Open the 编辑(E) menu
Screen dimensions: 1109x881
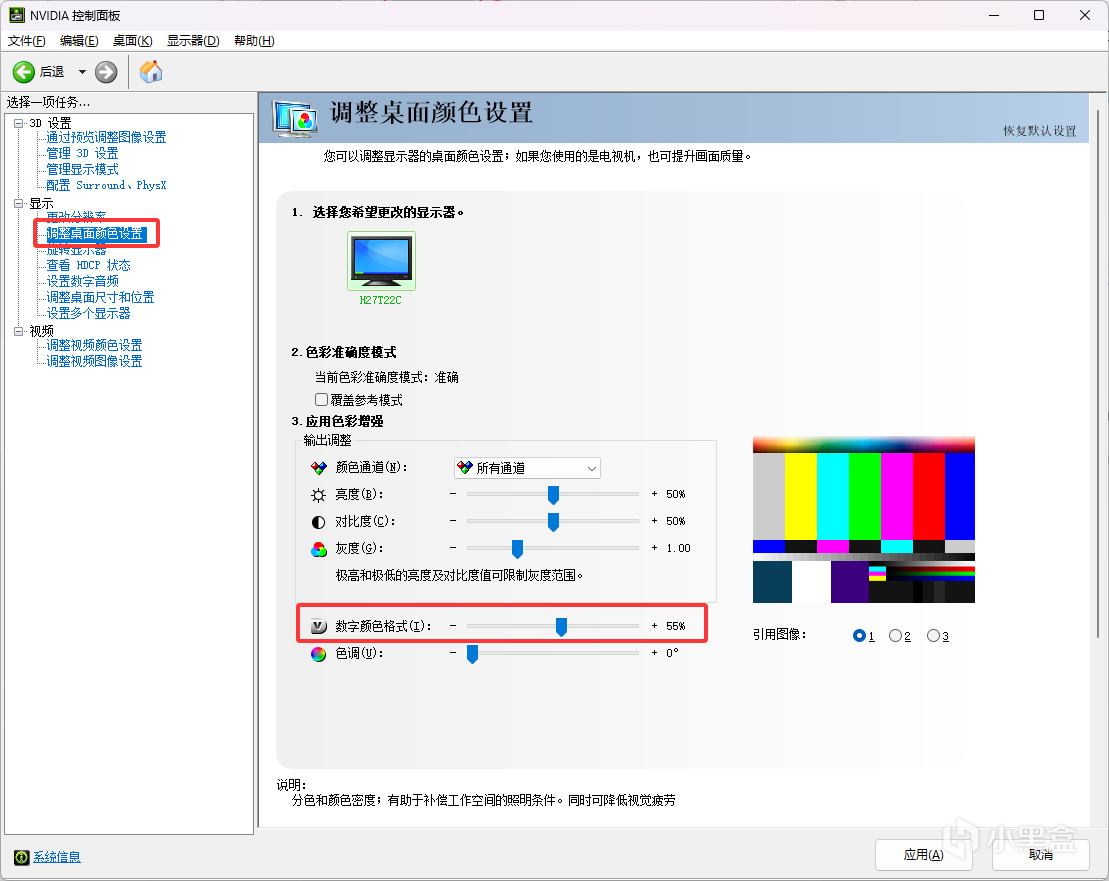tap(79, 41)
